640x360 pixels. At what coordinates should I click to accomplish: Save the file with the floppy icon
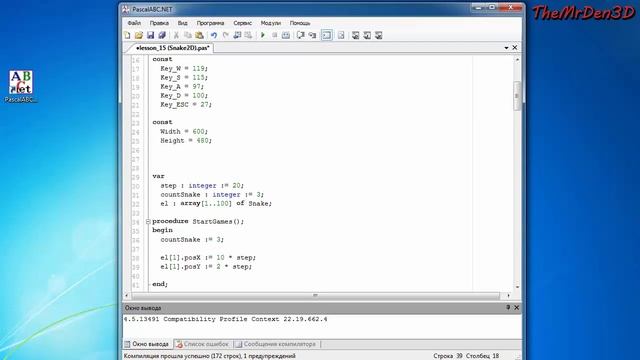(x=150, y=35)
